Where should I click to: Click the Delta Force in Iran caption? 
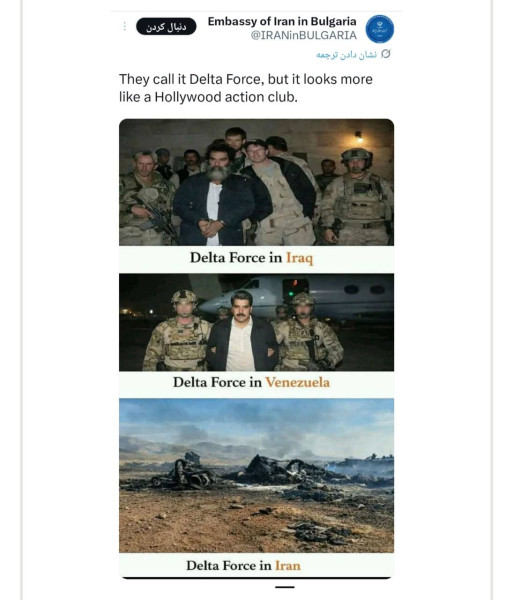coord(244,566)
